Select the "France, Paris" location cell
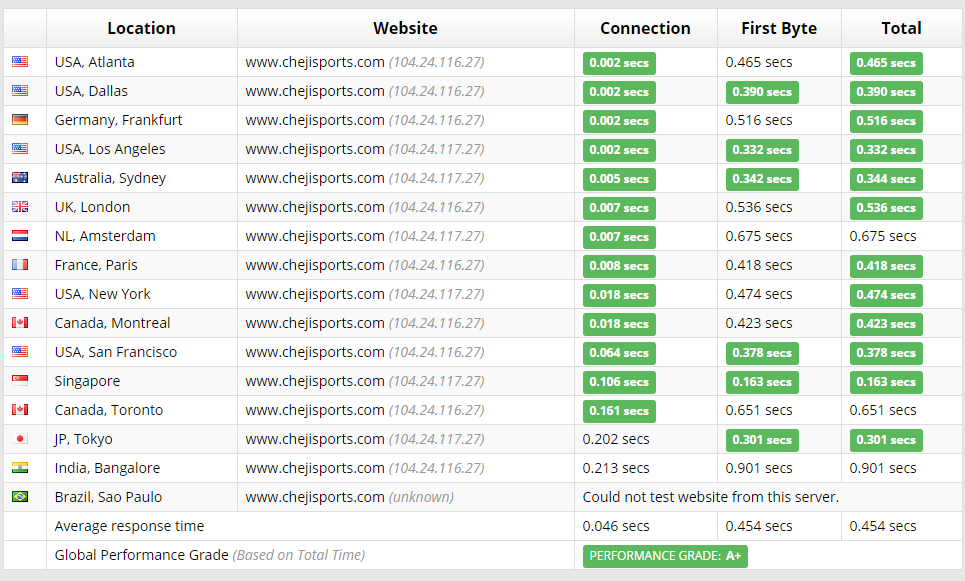 click(142, 265)
